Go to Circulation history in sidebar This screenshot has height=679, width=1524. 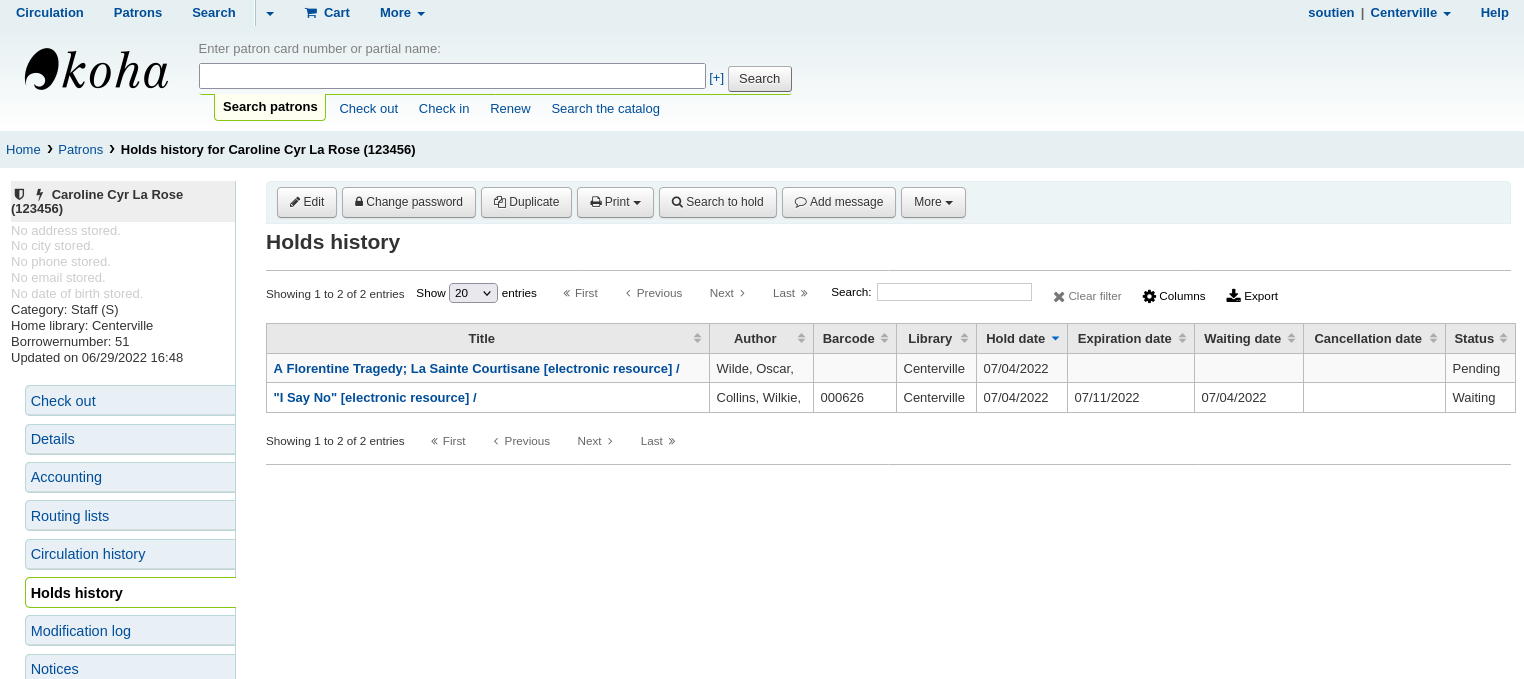[88, 554]
